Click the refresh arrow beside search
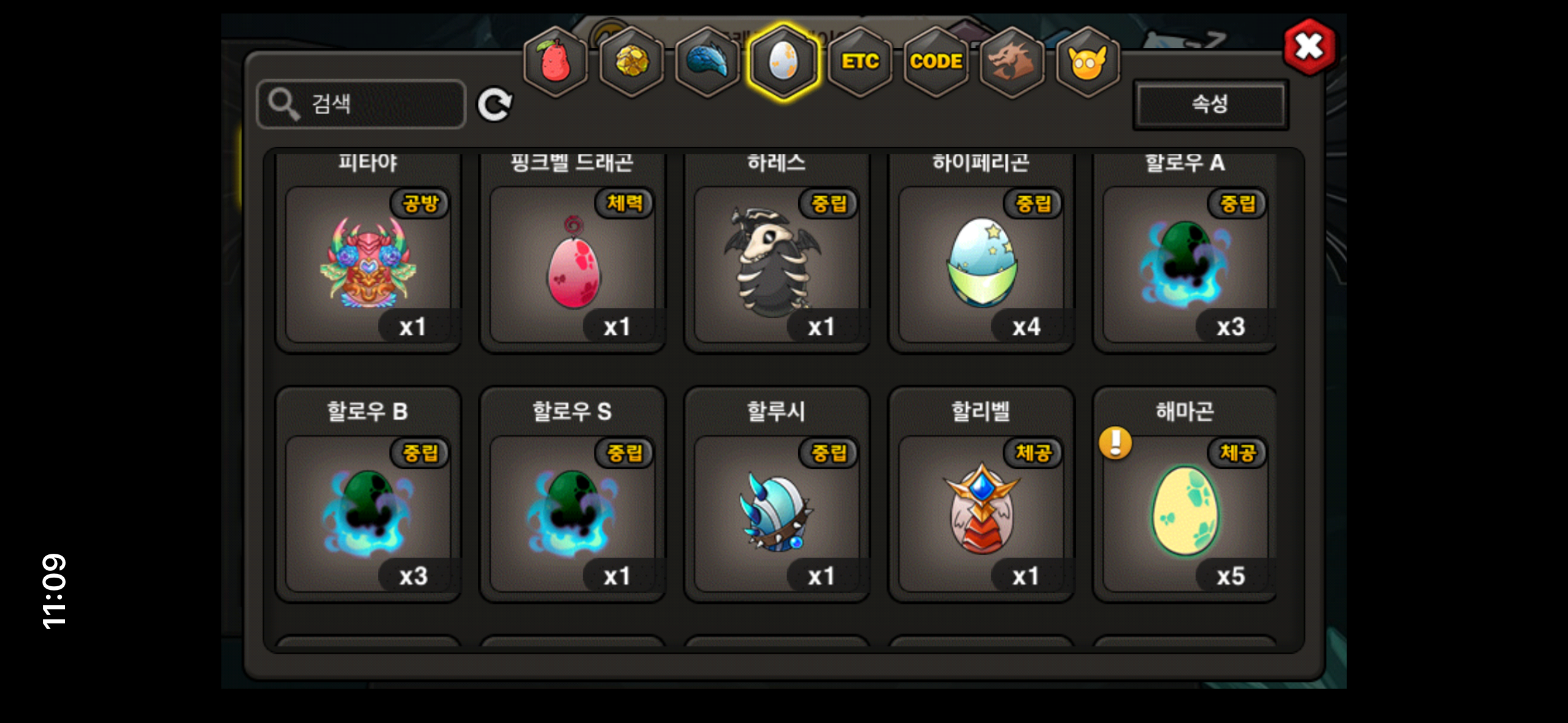This screenshot has height=723, width=1568. 494,105
